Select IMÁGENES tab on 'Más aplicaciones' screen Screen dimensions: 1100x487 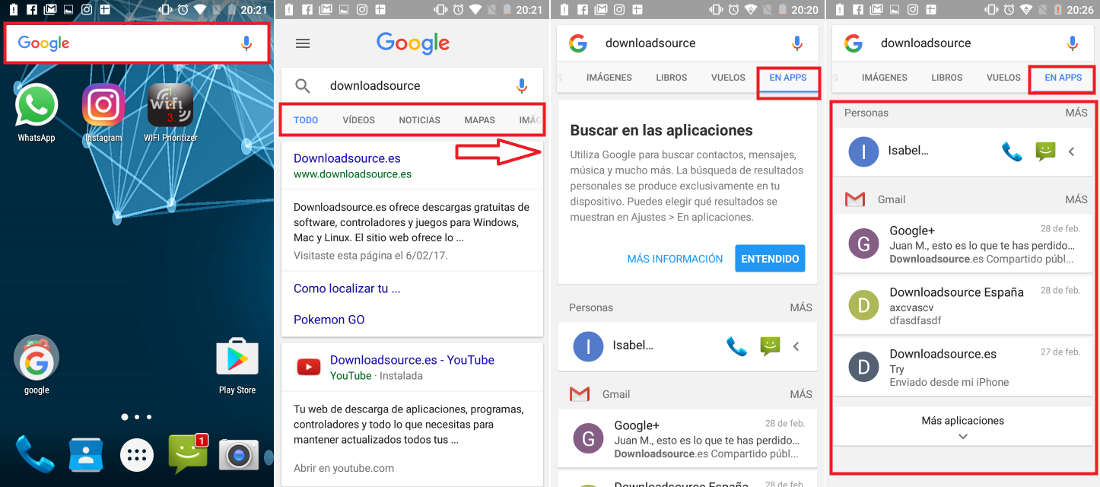[885, 78]
